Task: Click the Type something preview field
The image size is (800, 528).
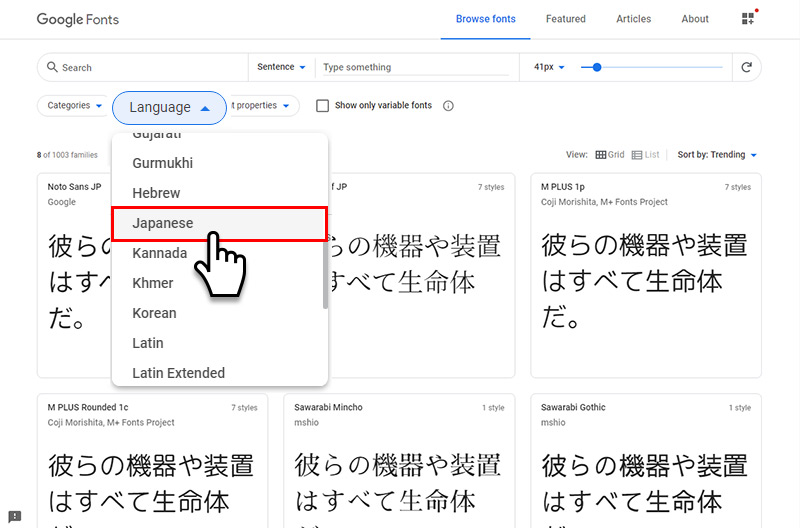Action: tap(416, 67)
